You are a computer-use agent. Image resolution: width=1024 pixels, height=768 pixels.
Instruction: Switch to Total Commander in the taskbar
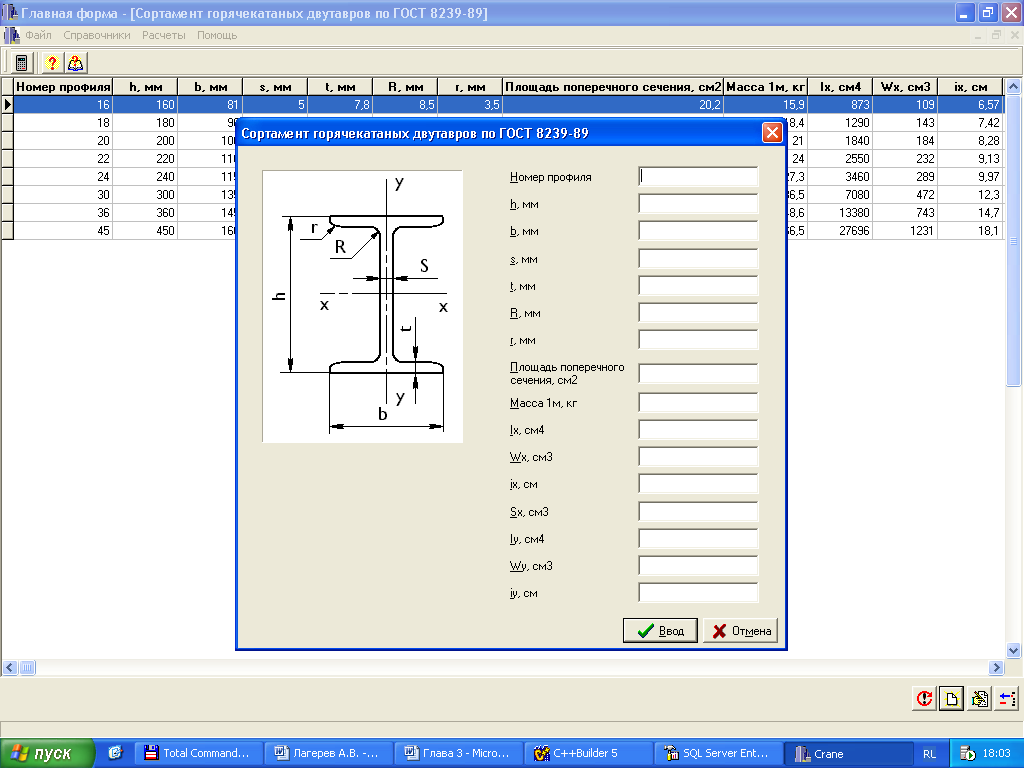pos(199,754)
